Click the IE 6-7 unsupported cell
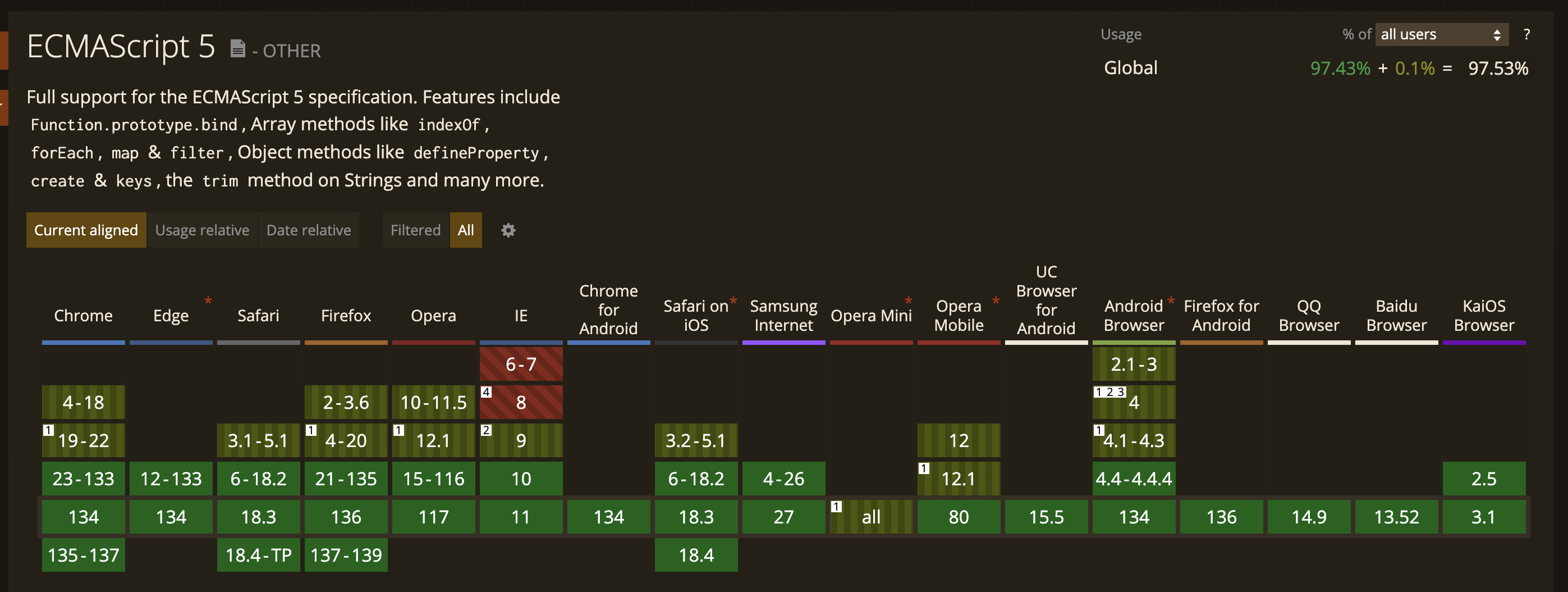1568x592 pixels. point(521,364)
